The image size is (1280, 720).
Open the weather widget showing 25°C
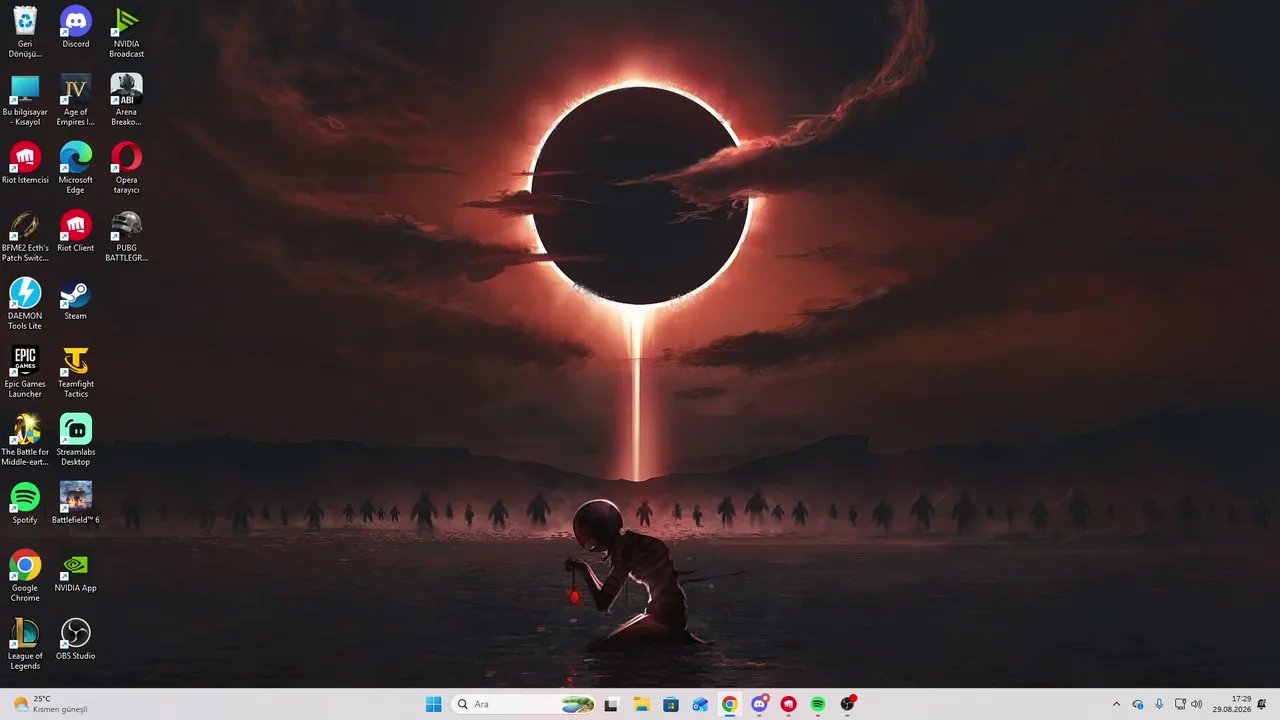pos(50,704)
